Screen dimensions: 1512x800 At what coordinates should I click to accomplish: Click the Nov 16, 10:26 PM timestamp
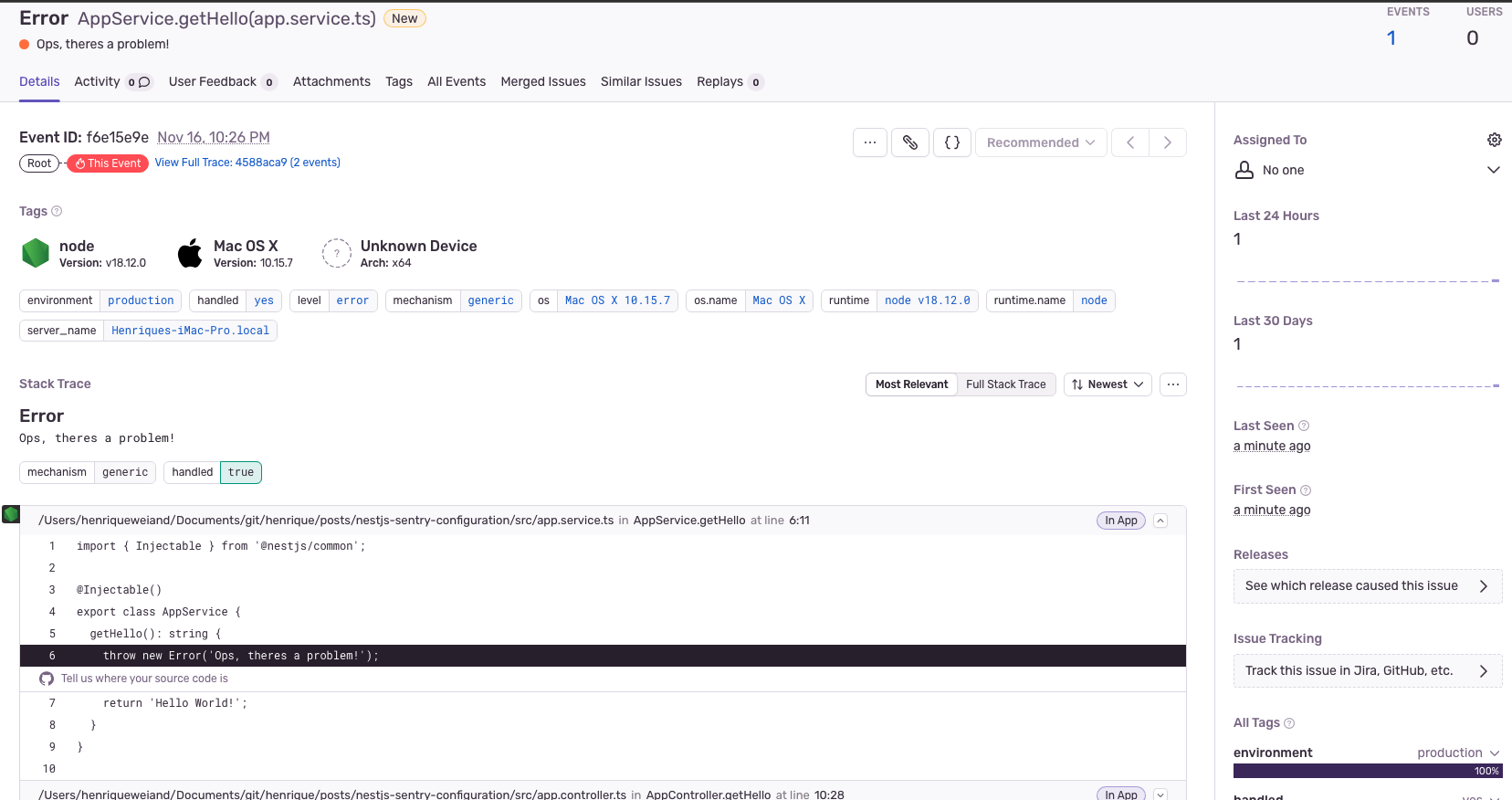[214, 137]
